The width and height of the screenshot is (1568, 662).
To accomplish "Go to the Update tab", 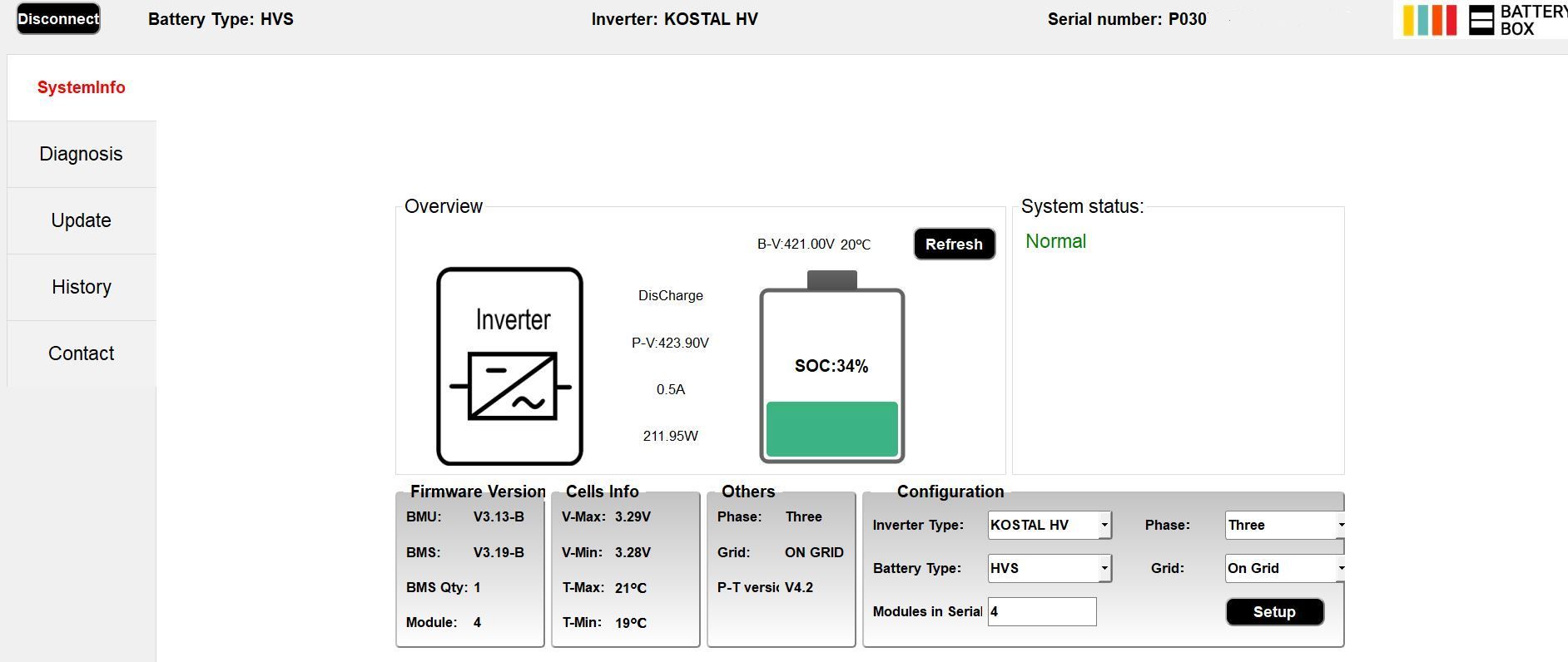I will (82, 220).
